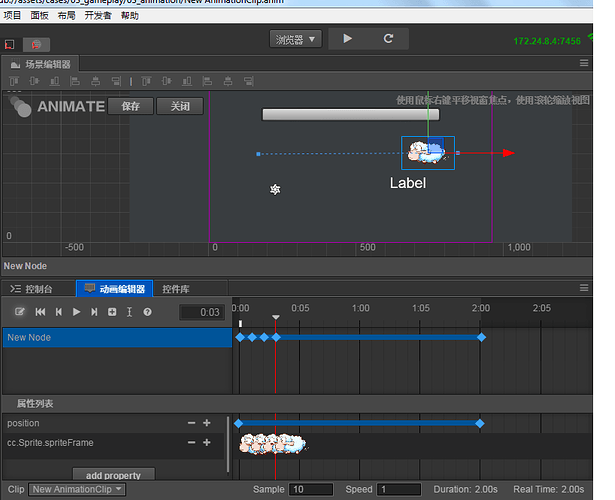Click the distribute bottom icon
Image resolution: width=615 pixels, height=500 pixels.
[187, 81]
